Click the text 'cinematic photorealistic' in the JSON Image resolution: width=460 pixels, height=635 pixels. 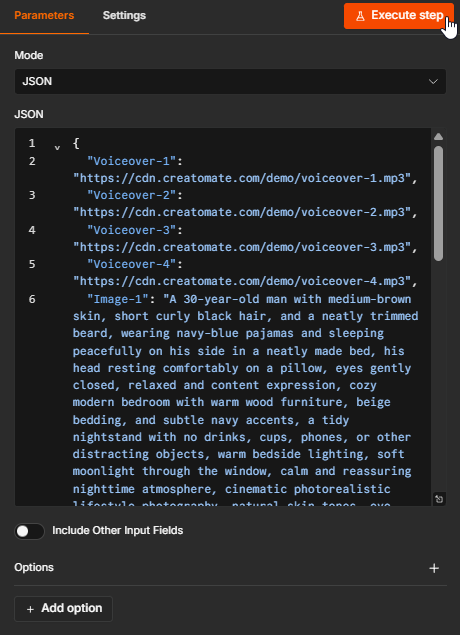pyautogui.click(x=308, y=489)
